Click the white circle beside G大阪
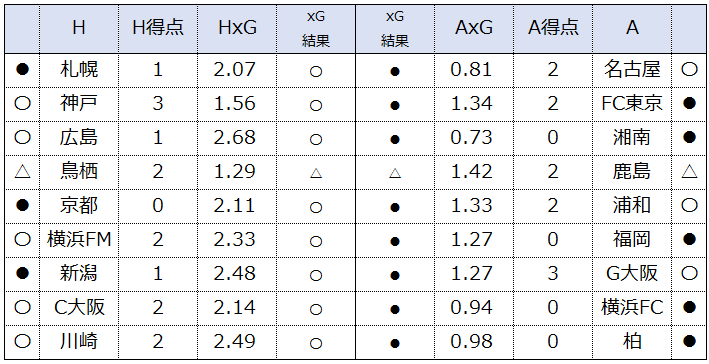 [689, 273]
